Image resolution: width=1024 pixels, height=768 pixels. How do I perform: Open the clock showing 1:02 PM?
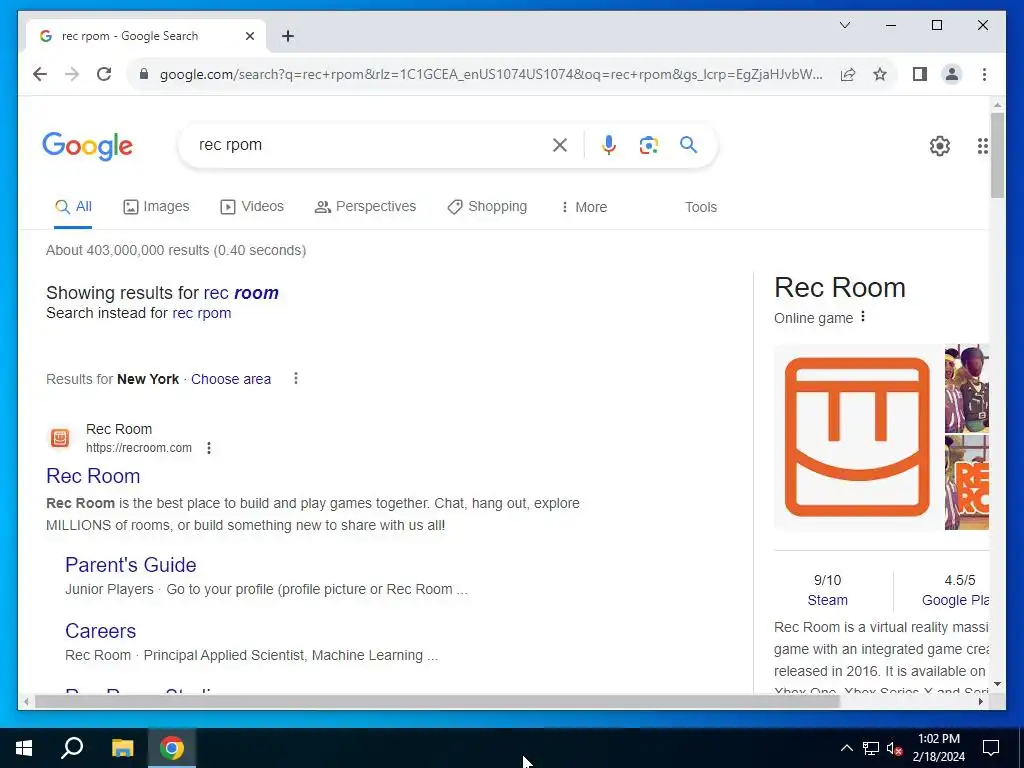click(x=939, y=748)
